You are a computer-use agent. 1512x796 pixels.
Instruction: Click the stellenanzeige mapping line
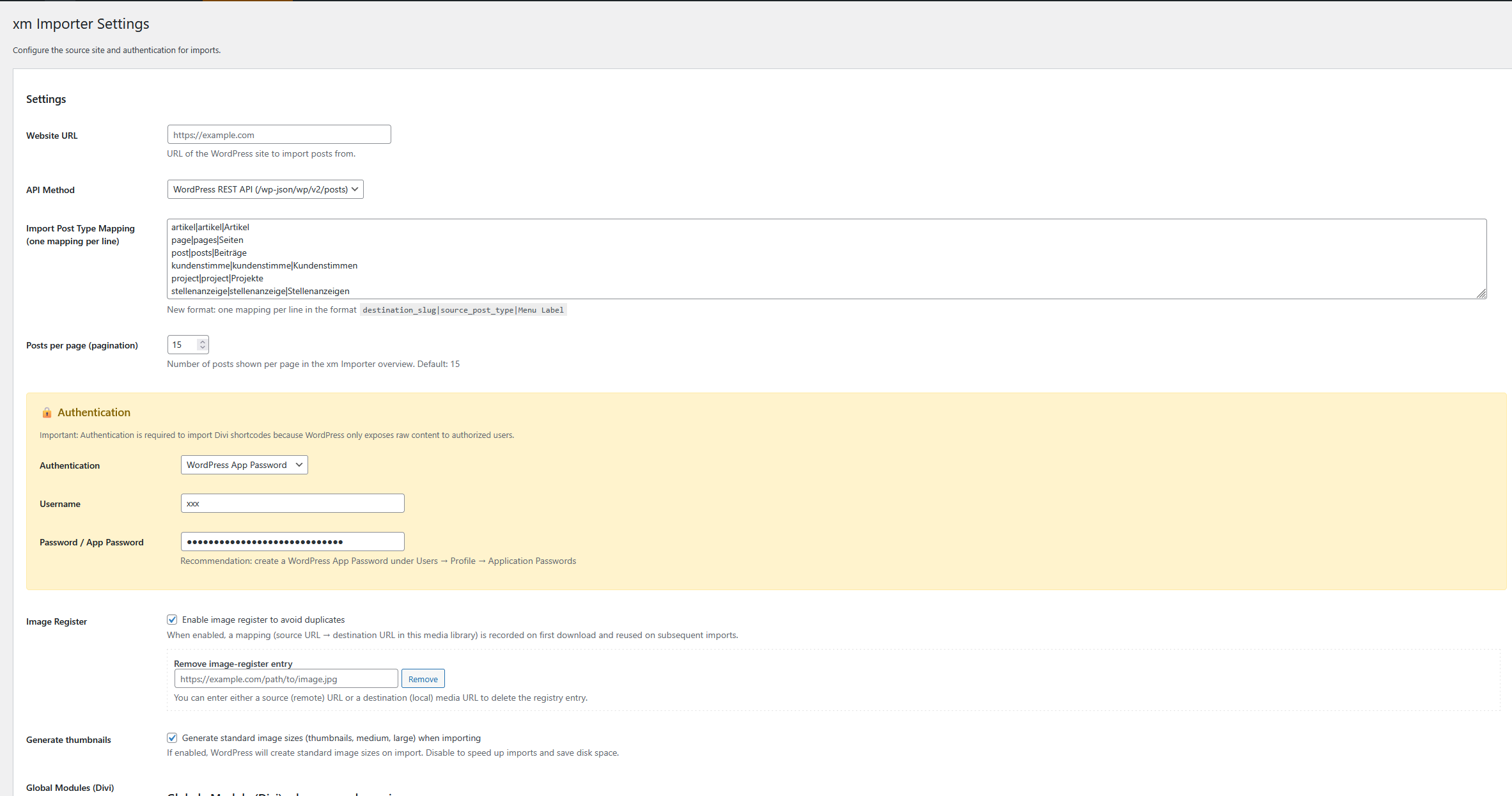coord(260,291)
